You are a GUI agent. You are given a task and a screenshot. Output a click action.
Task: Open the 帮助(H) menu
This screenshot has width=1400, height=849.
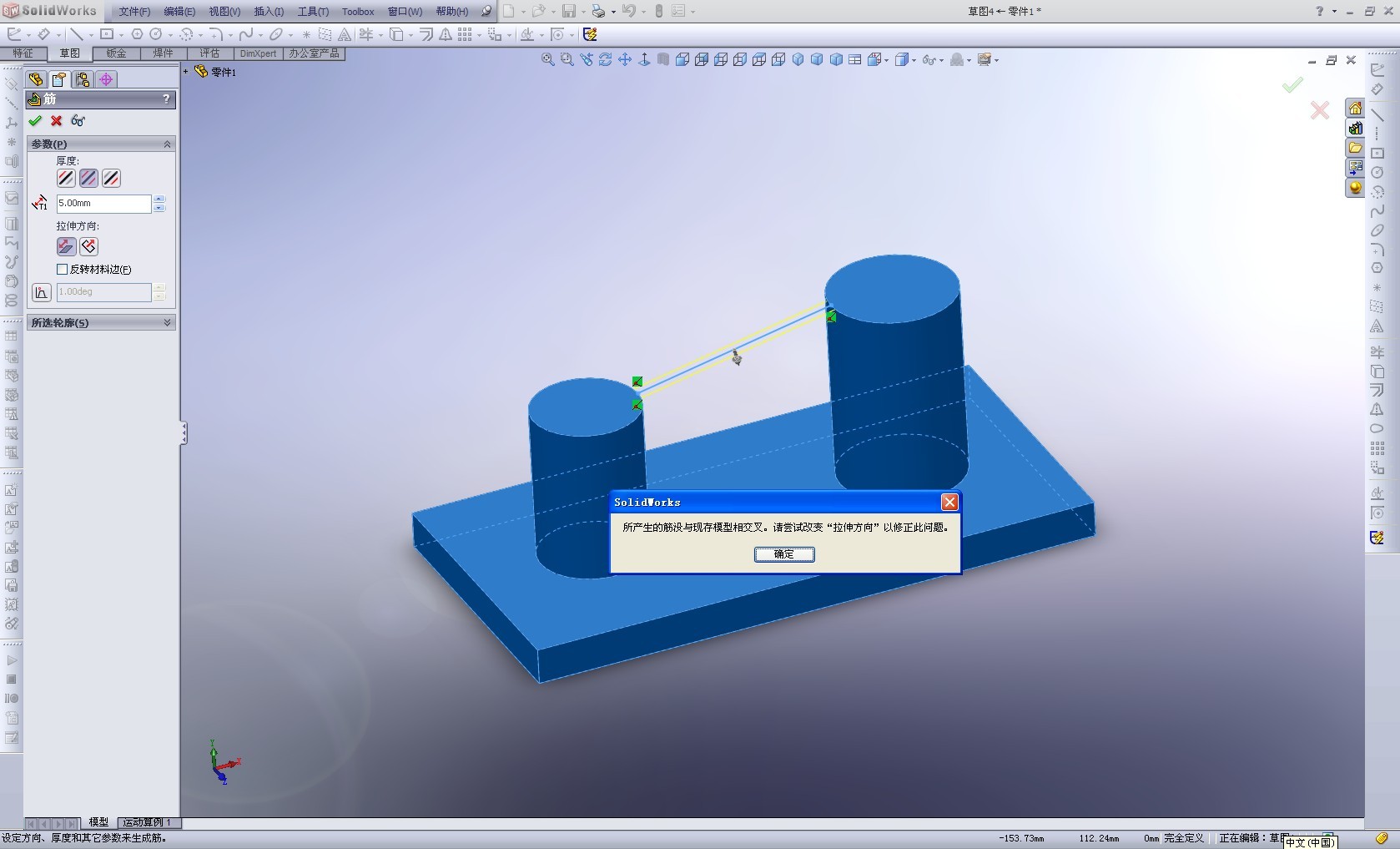[x=452, y=12]
